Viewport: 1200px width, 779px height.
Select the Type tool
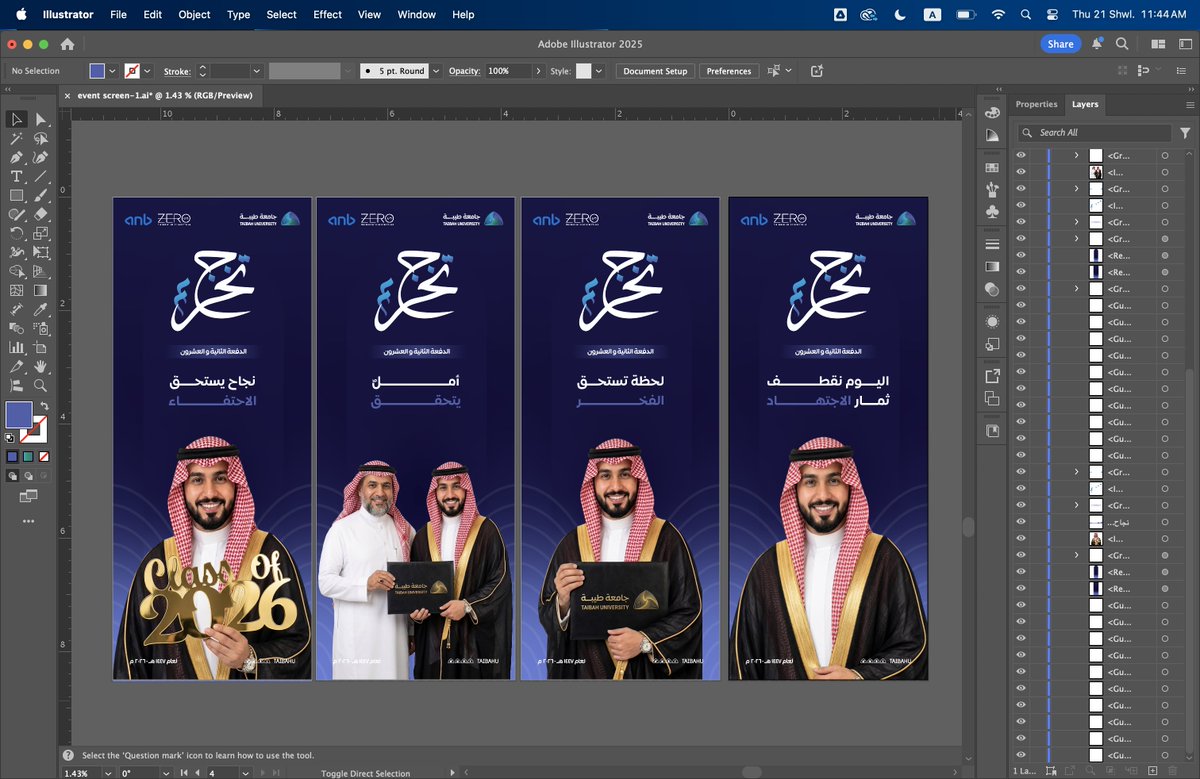(x=17, y=177)
